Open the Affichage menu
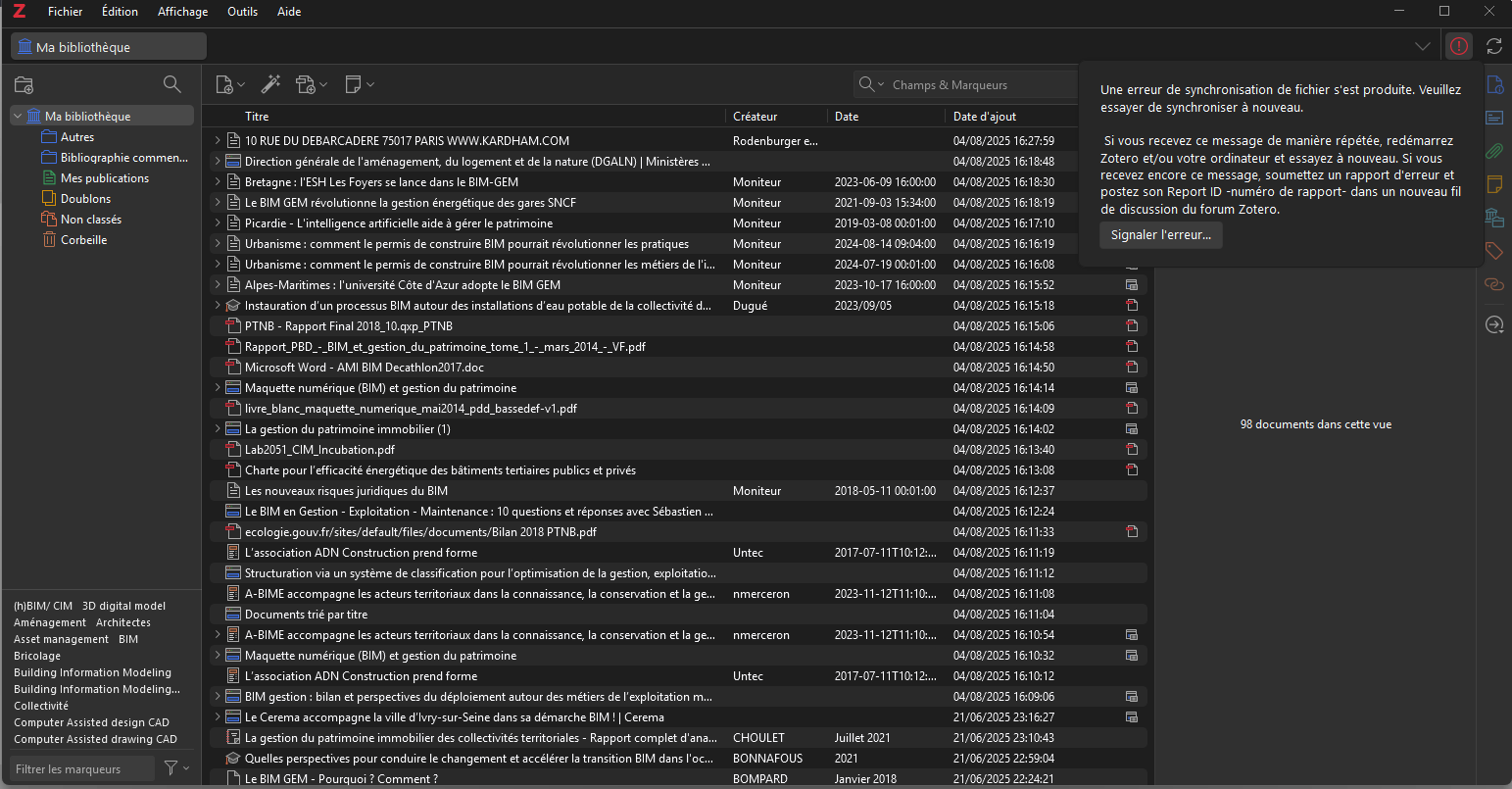 point(182,12)
